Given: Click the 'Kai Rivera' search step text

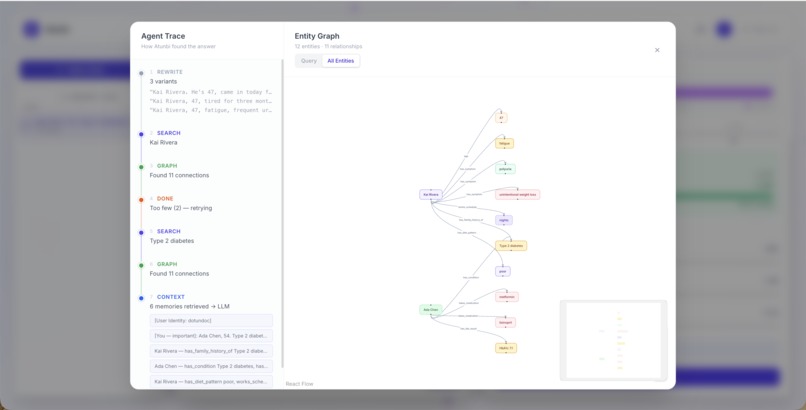Looking at the screenshot, I should (x=163, y=142).
